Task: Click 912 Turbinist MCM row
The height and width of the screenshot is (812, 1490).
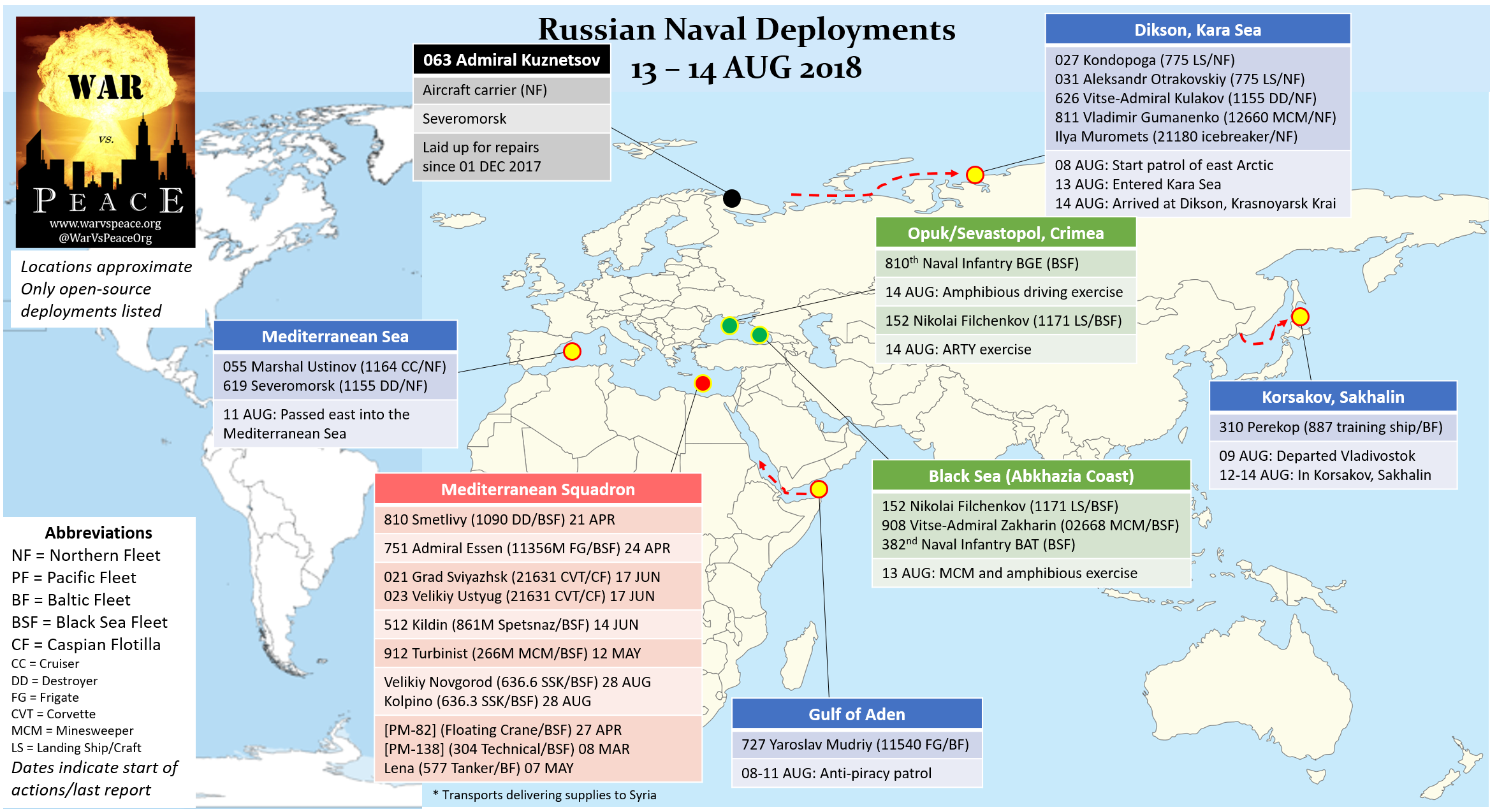Action: click(x=538, y=653)
